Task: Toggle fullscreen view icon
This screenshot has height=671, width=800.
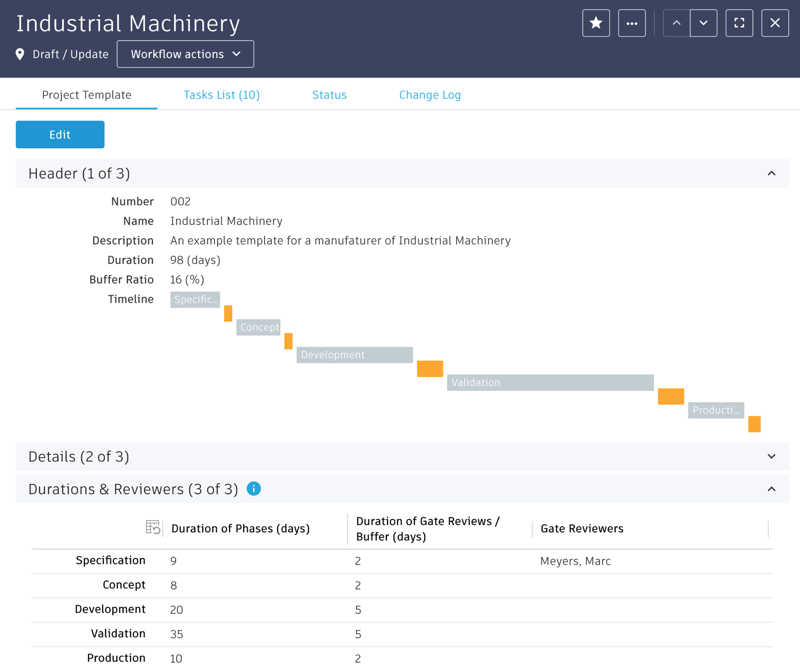Action: (x=739, y=23)
